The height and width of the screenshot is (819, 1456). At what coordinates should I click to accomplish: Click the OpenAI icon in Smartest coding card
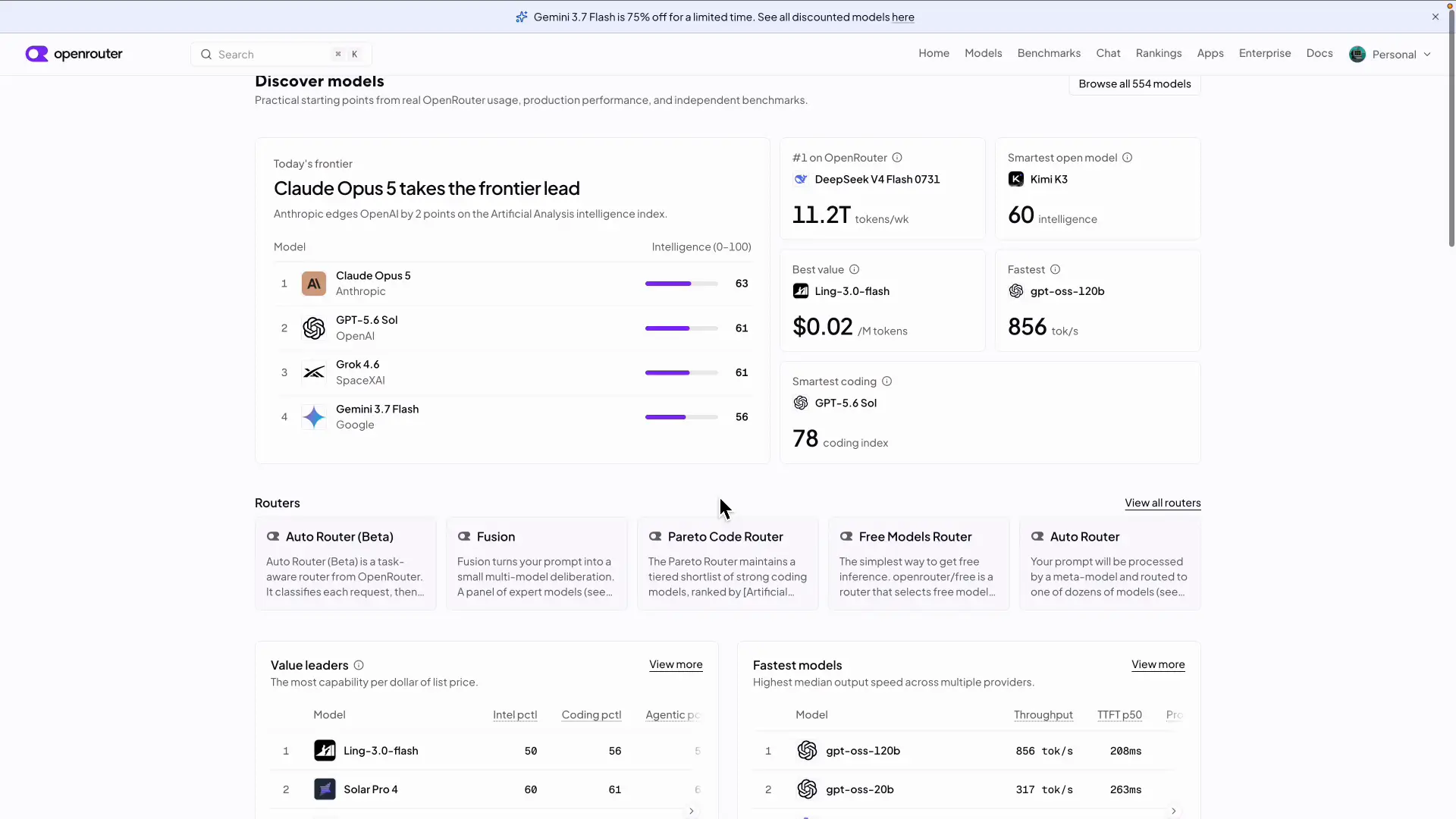tap(801, 403)
